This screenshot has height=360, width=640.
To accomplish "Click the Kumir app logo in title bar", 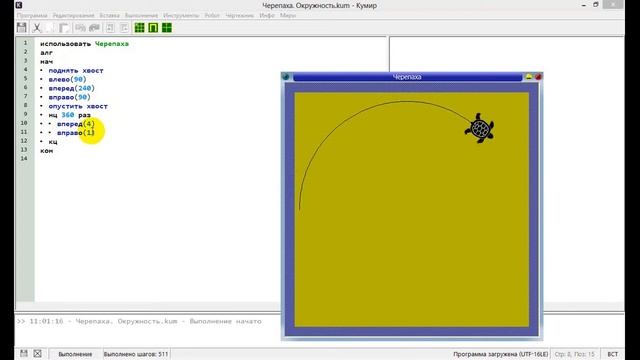I will pyautogui.click(x=19, y=5).
